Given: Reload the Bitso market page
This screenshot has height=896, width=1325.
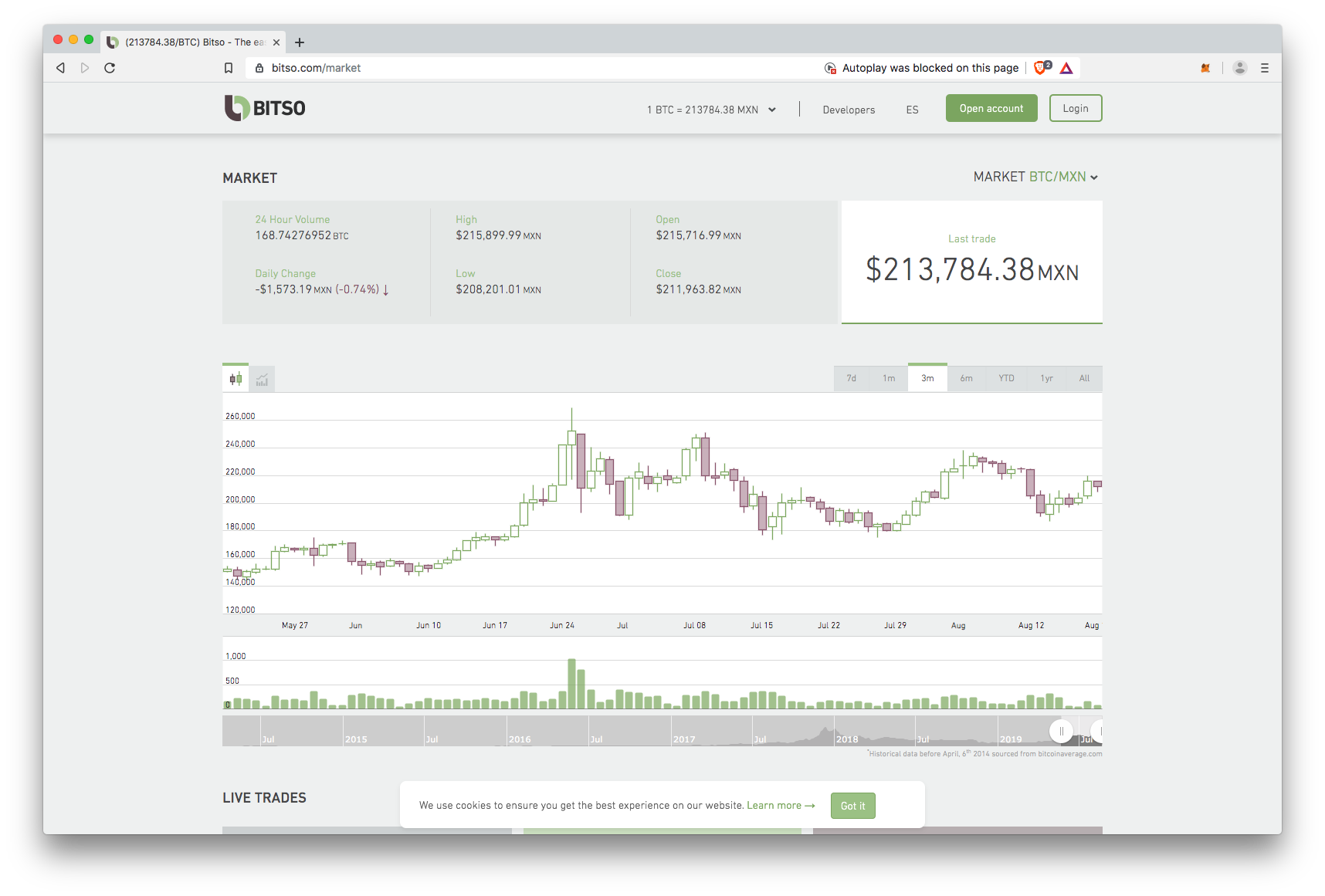Looking at the screenshot, I should tap(110, 68).
